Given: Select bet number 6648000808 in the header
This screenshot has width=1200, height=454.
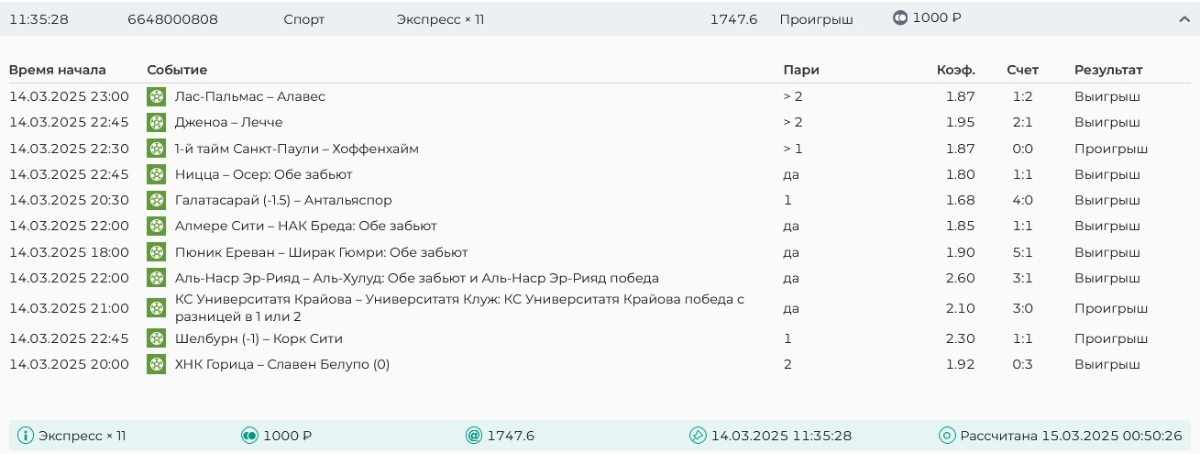Looking at the screenshot, I should (x=173, y=19).
